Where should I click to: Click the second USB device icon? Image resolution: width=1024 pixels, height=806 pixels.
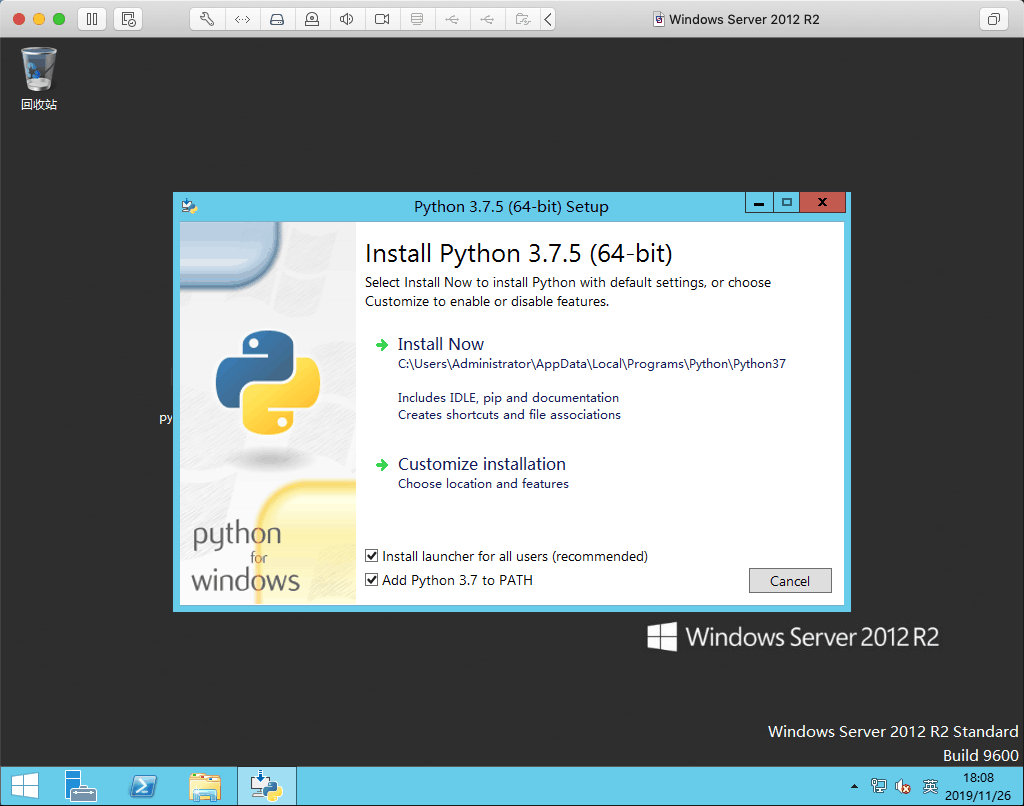[487, 19]
